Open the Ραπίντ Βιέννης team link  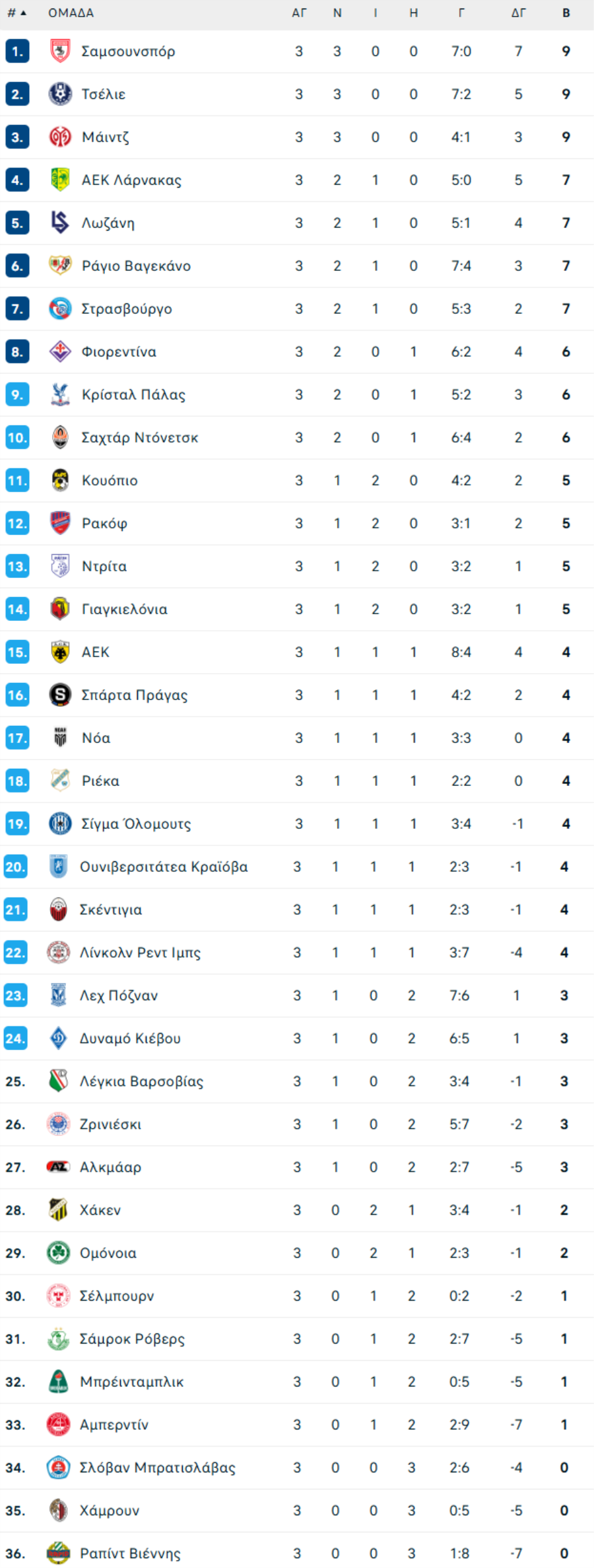click(130, 1553)
